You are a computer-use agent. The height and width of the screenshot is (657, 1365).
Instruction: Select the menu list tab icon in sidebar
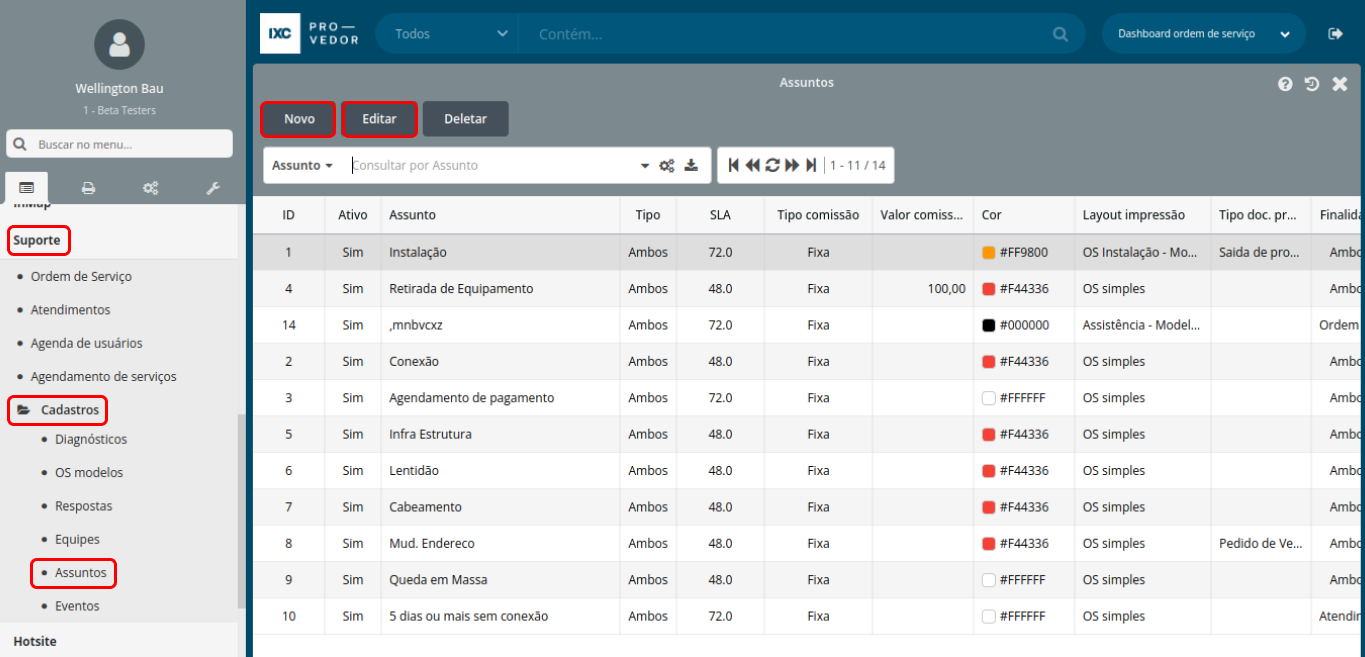tap(26, 188)
